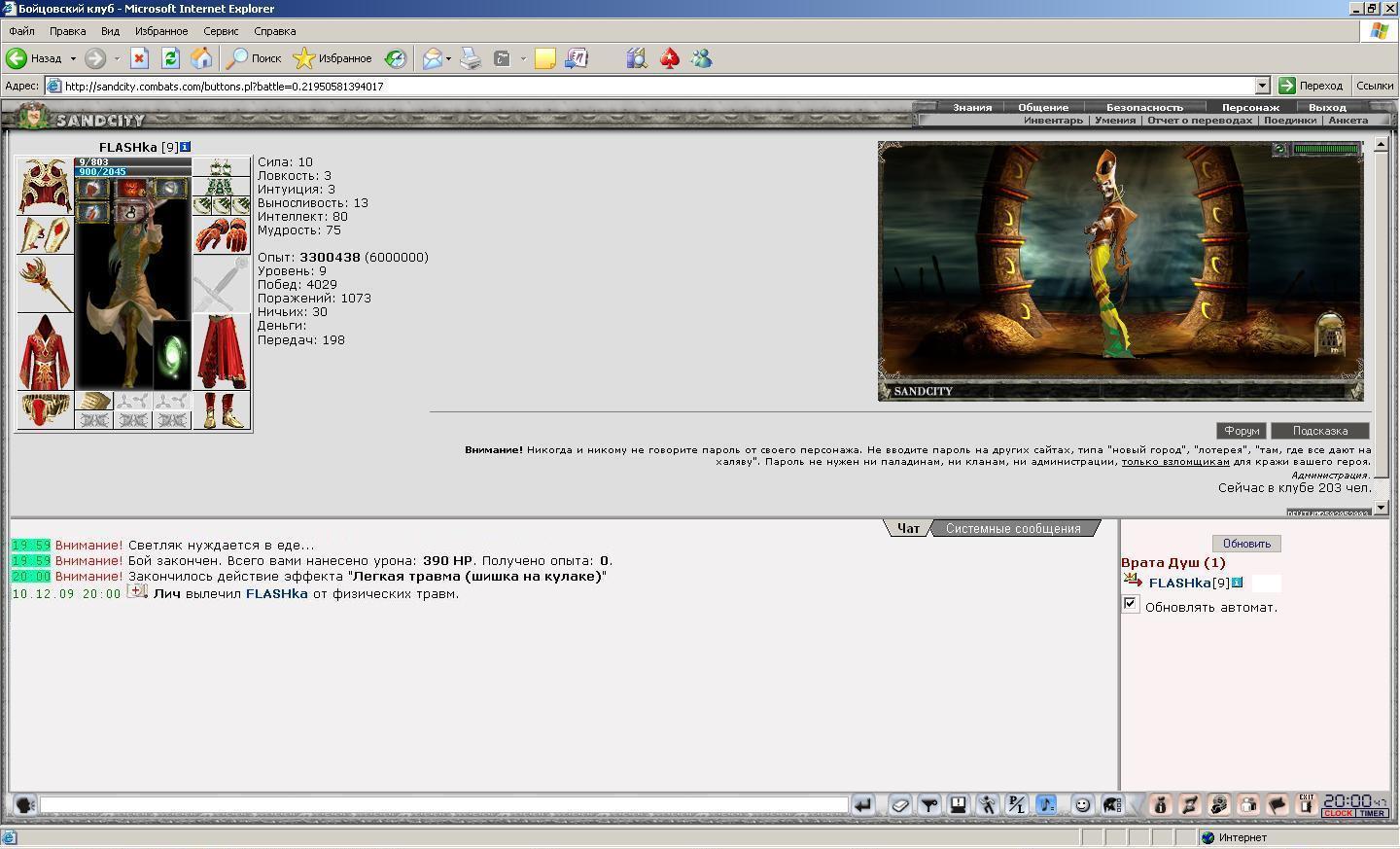Image resolution: width=1400 pixels, height=849 pixels.
Task: Click the send message arrow button
Action: click(862, 804)
